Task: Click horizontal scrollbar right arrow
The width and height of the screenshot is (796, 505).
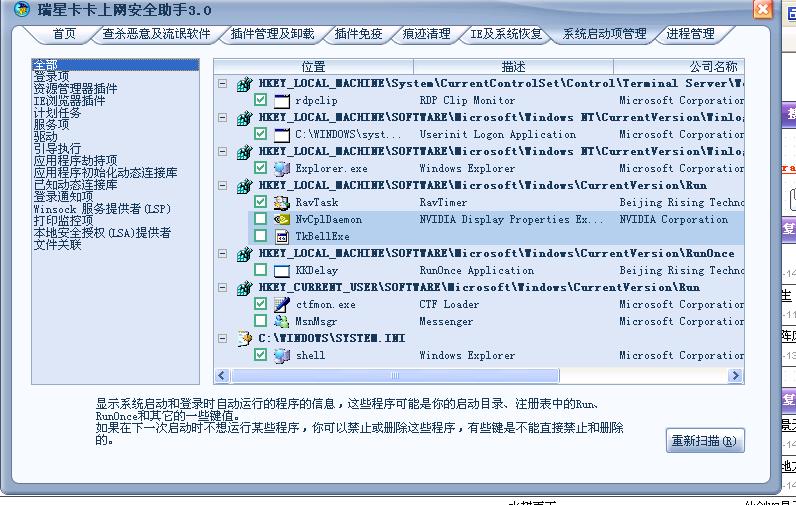Action: tap(735, 376)
